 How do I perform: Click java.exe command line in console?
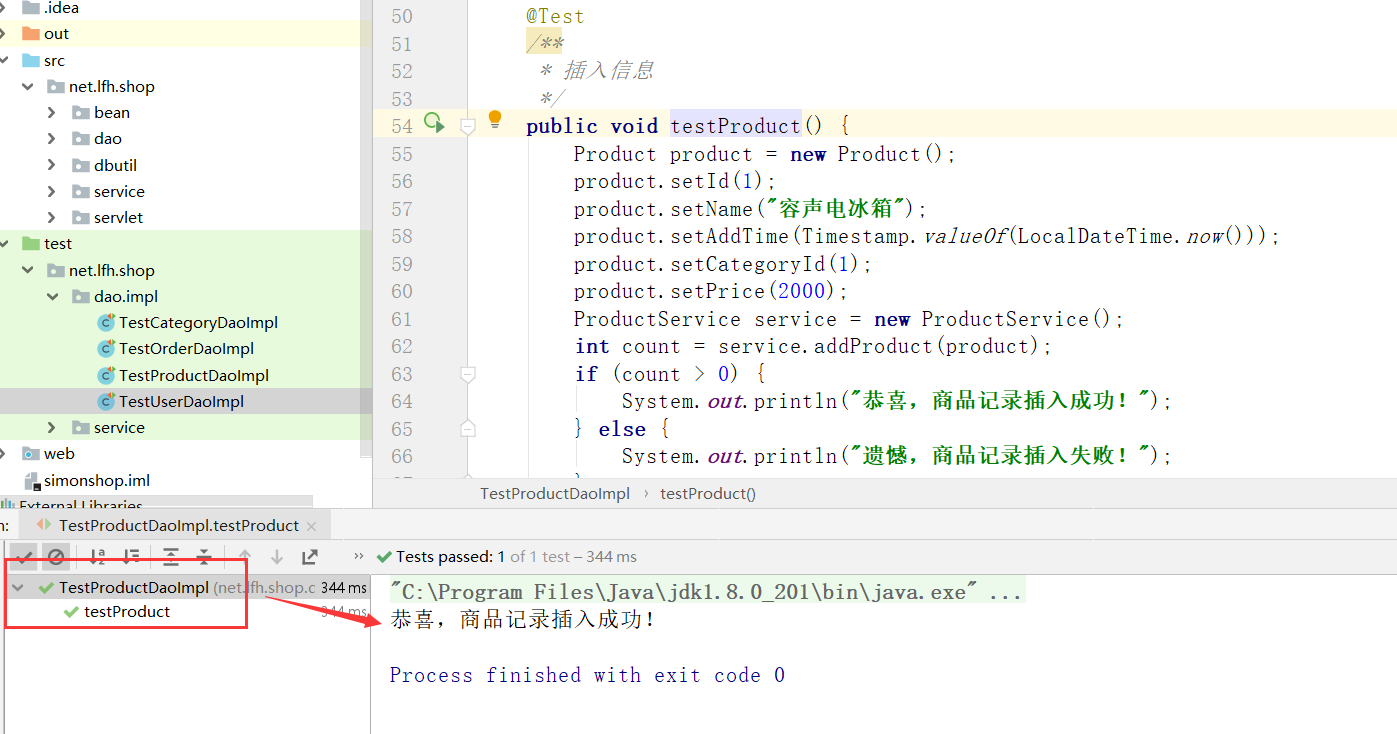point(706,592)
